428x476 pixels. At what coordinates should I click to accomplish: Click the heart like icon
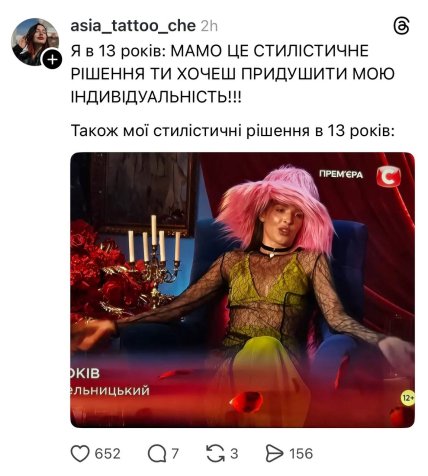pyautogui.click(x=80, y=454)
